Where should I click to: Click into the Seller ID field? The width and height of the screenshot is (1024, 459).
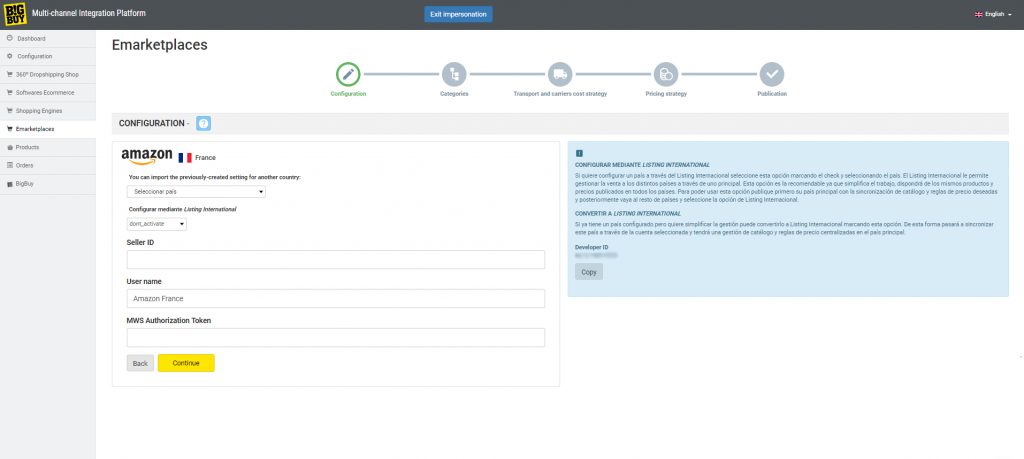(x=336, y=260)
